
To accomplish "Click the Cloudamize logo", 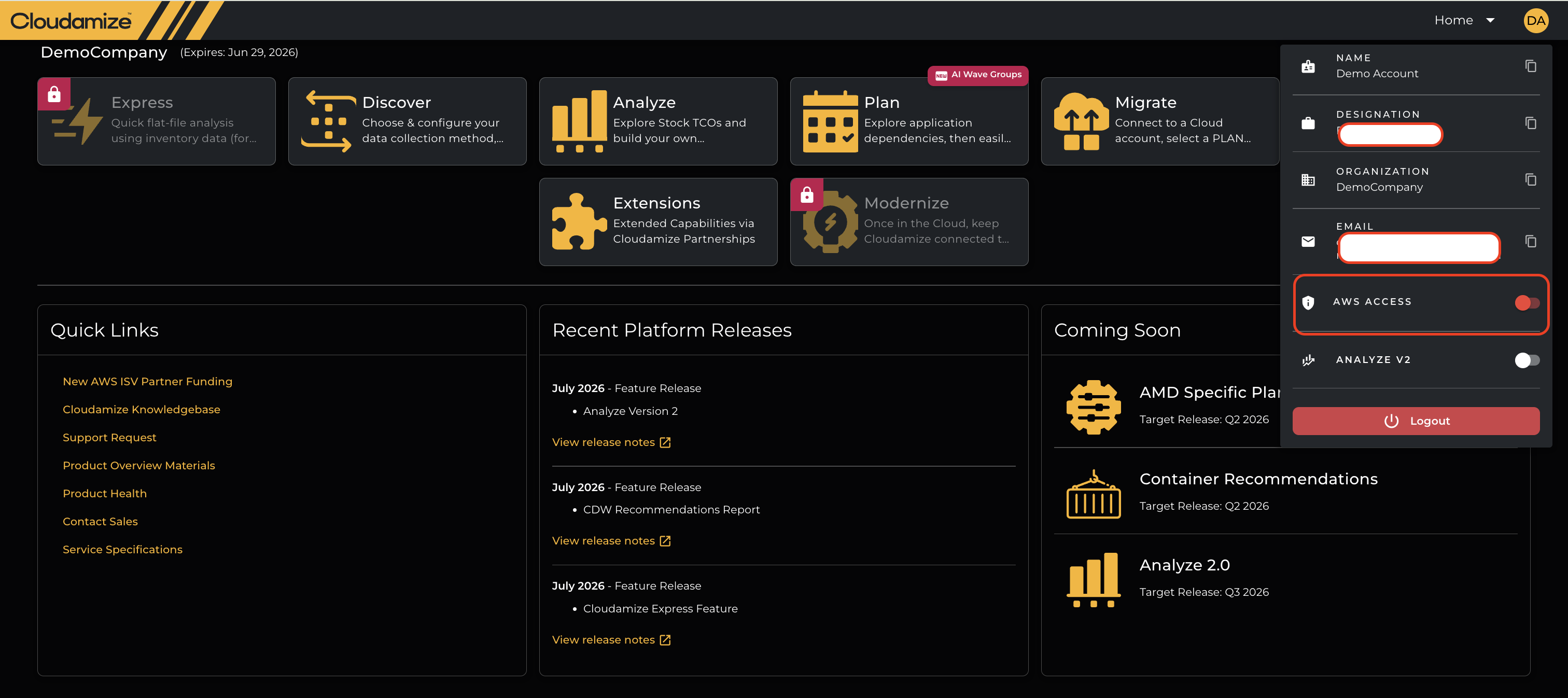I will click(71, 21).
